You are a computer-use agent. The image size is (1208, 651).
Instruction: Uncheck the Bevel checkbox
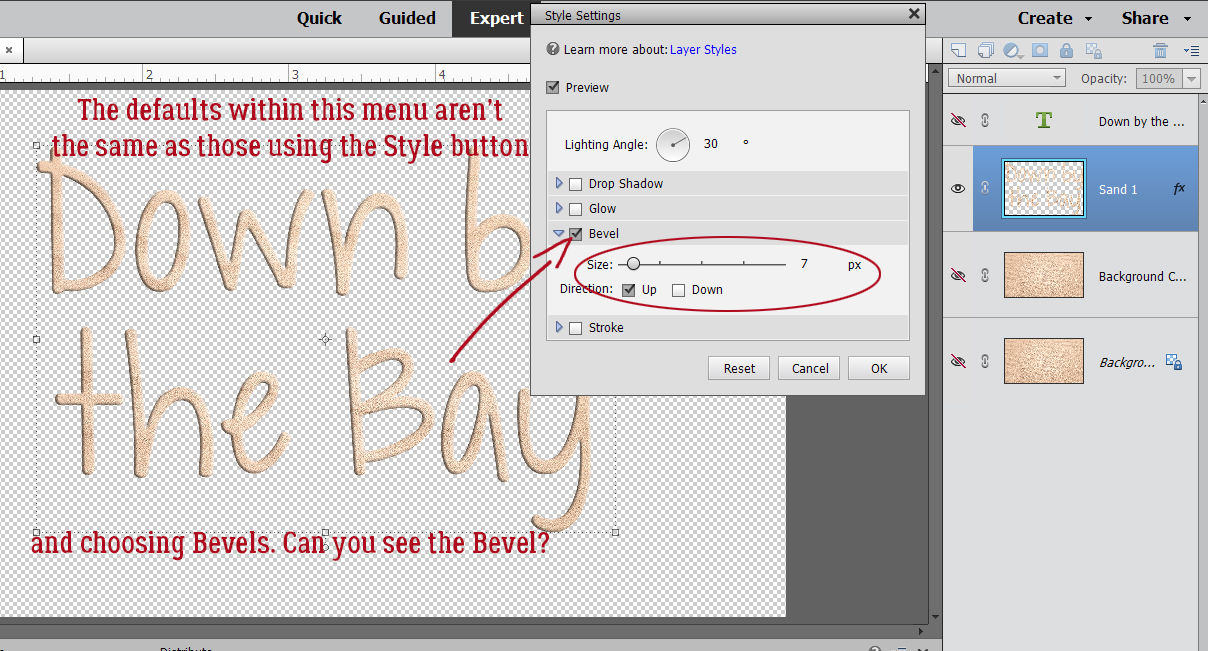[575, 233]
